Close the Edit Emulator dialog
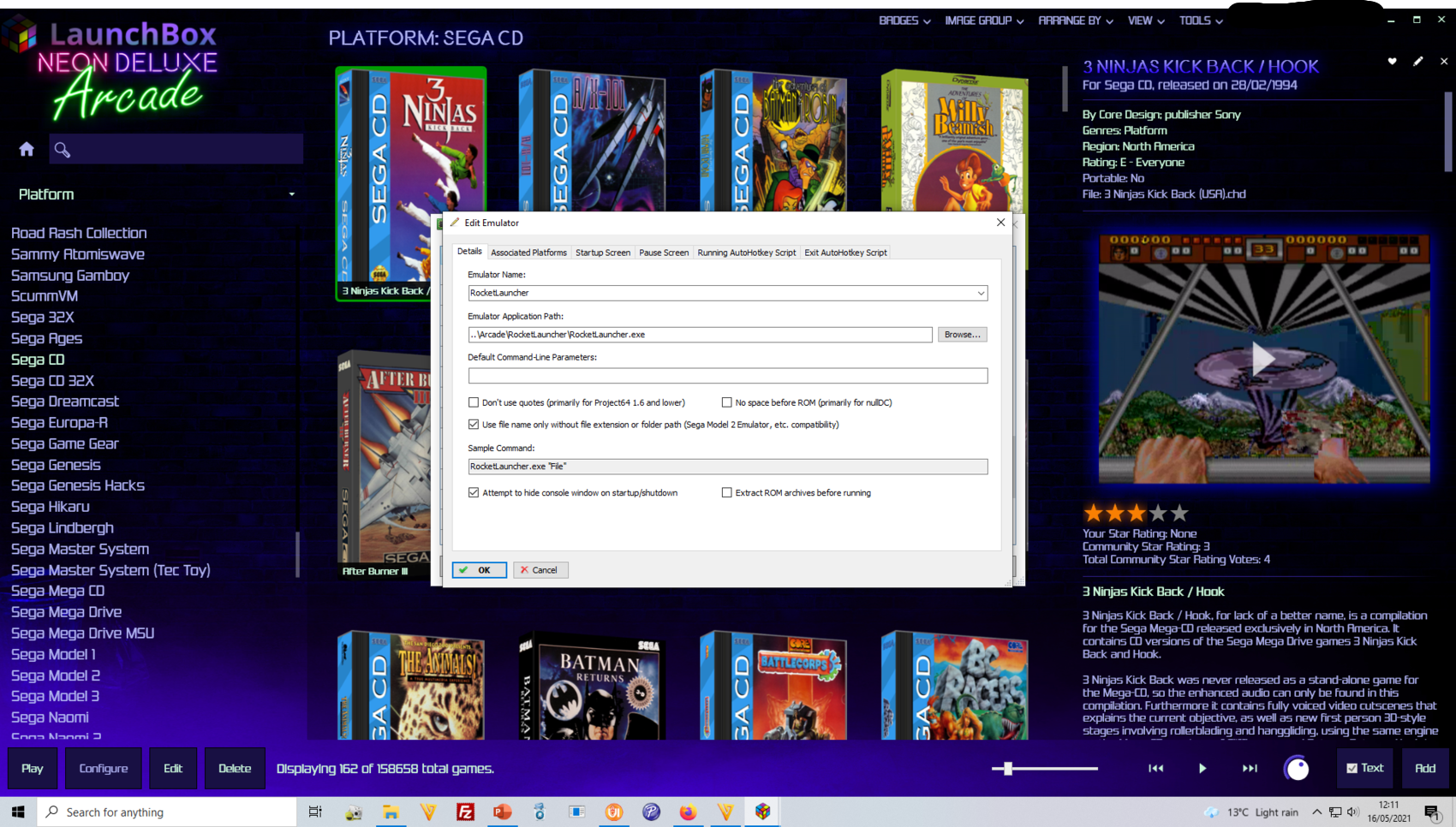1456x827 pixels. (1000, 223)
